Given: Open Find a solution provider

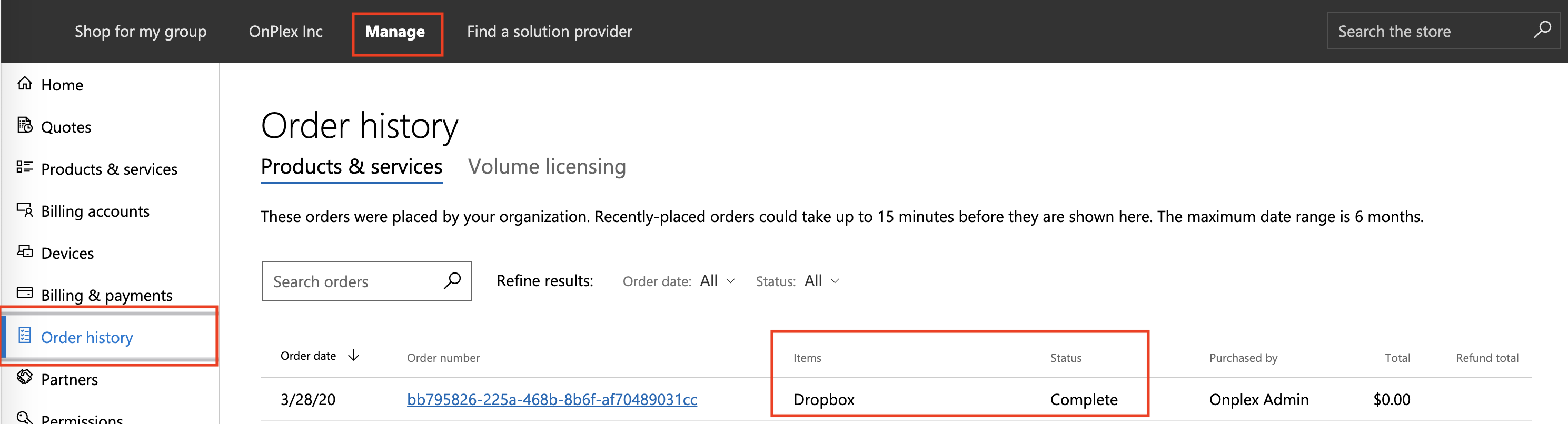Looking at the screenshot, I should (x=549, y=31).
